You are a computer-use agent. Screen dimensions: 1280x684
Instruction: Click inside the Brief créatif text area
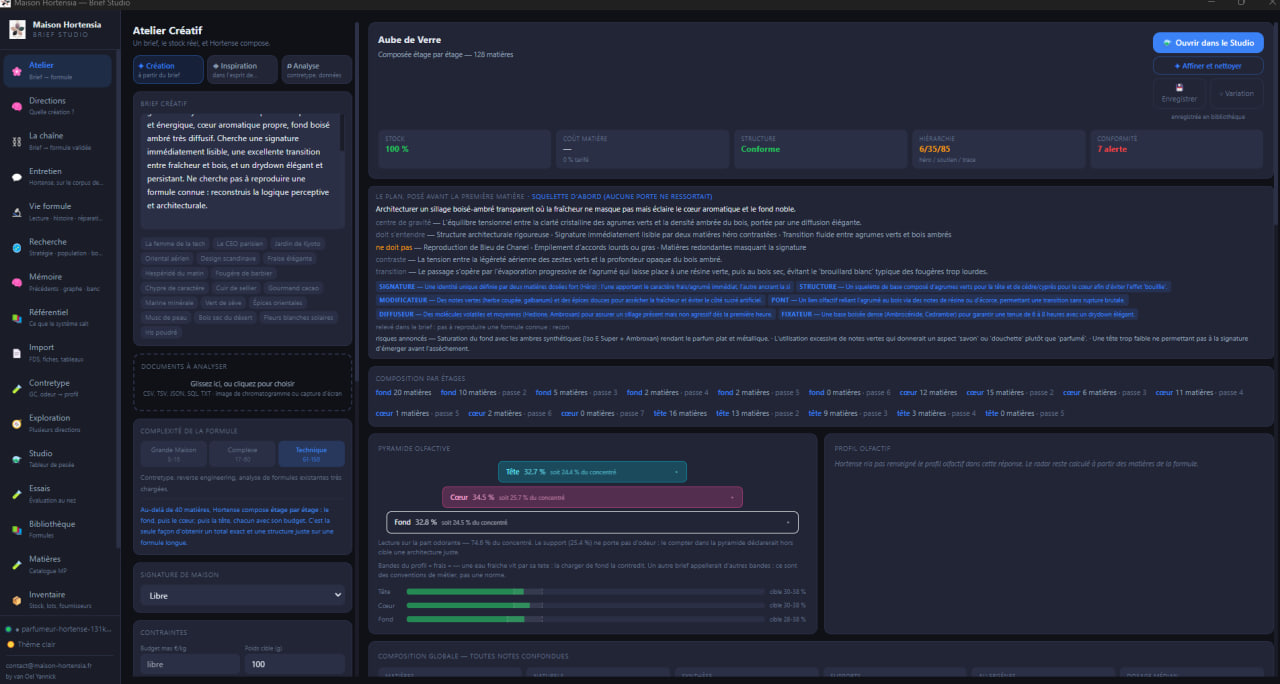tap(242, 171)
